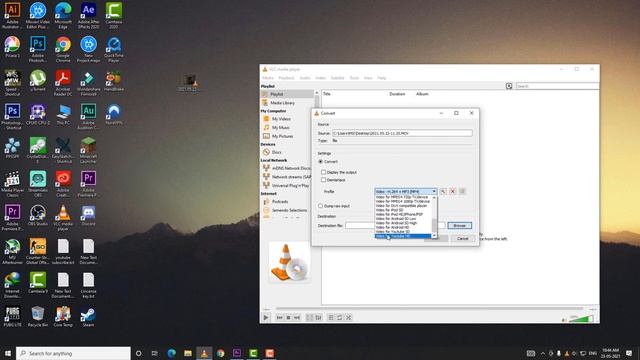Choose Video for MPEG4 720p TV/device profile

(403, 197)
